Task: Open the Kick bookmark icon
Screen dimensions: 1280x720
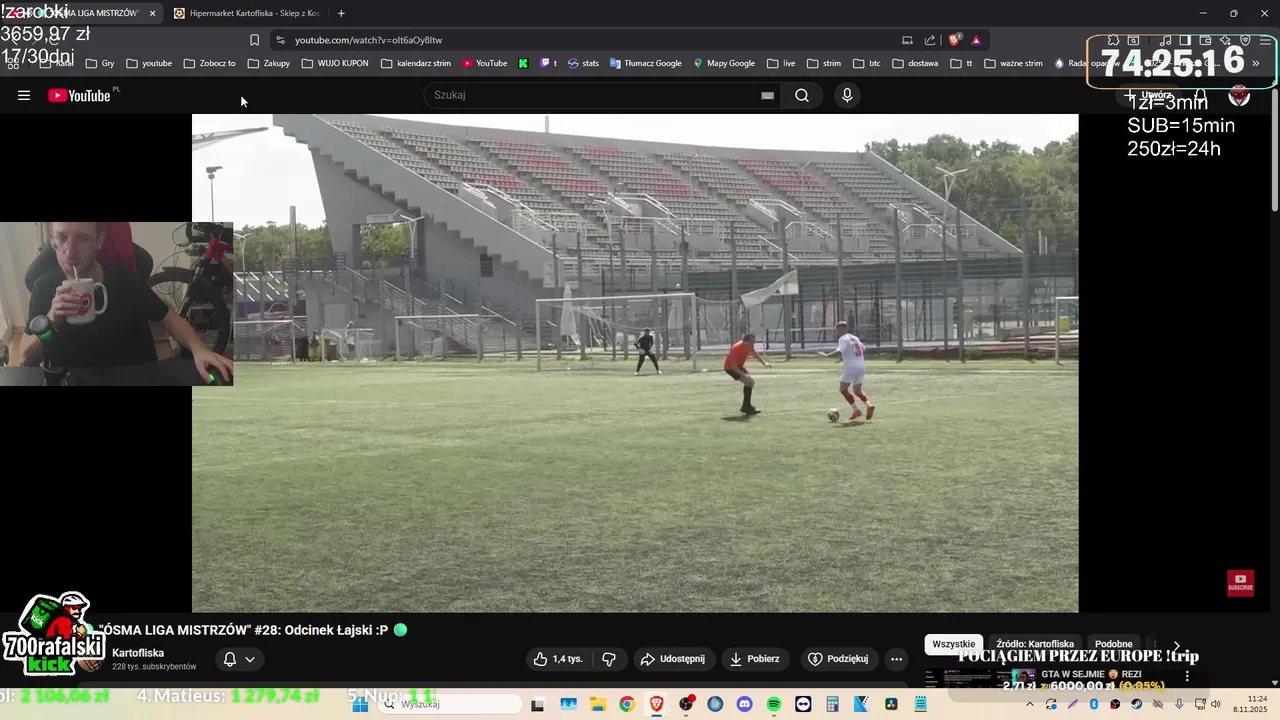Action: point(523,63)
